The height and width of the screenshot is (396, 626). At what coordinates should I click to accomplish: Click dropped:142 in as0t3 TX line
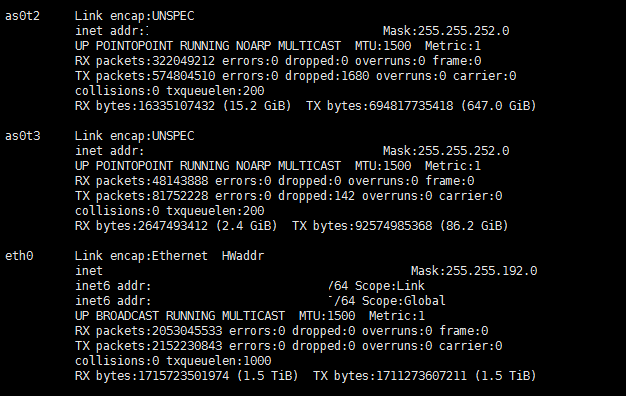[316, 196]
